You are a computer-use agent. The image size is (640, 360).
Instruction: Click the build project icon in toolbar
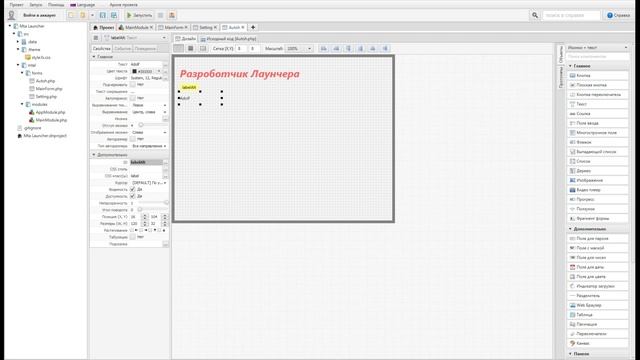172,15
